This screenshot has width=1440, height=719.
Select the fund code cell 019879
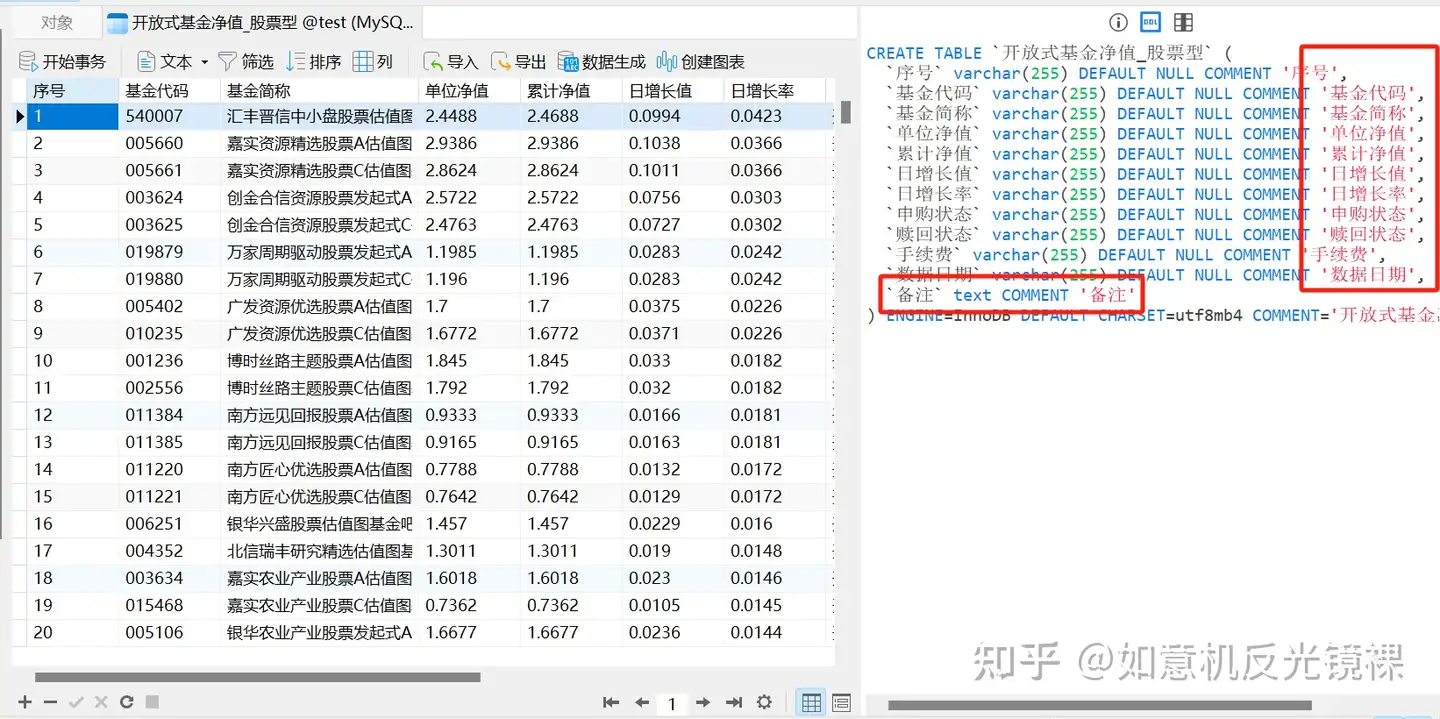(x=169, y=252)
